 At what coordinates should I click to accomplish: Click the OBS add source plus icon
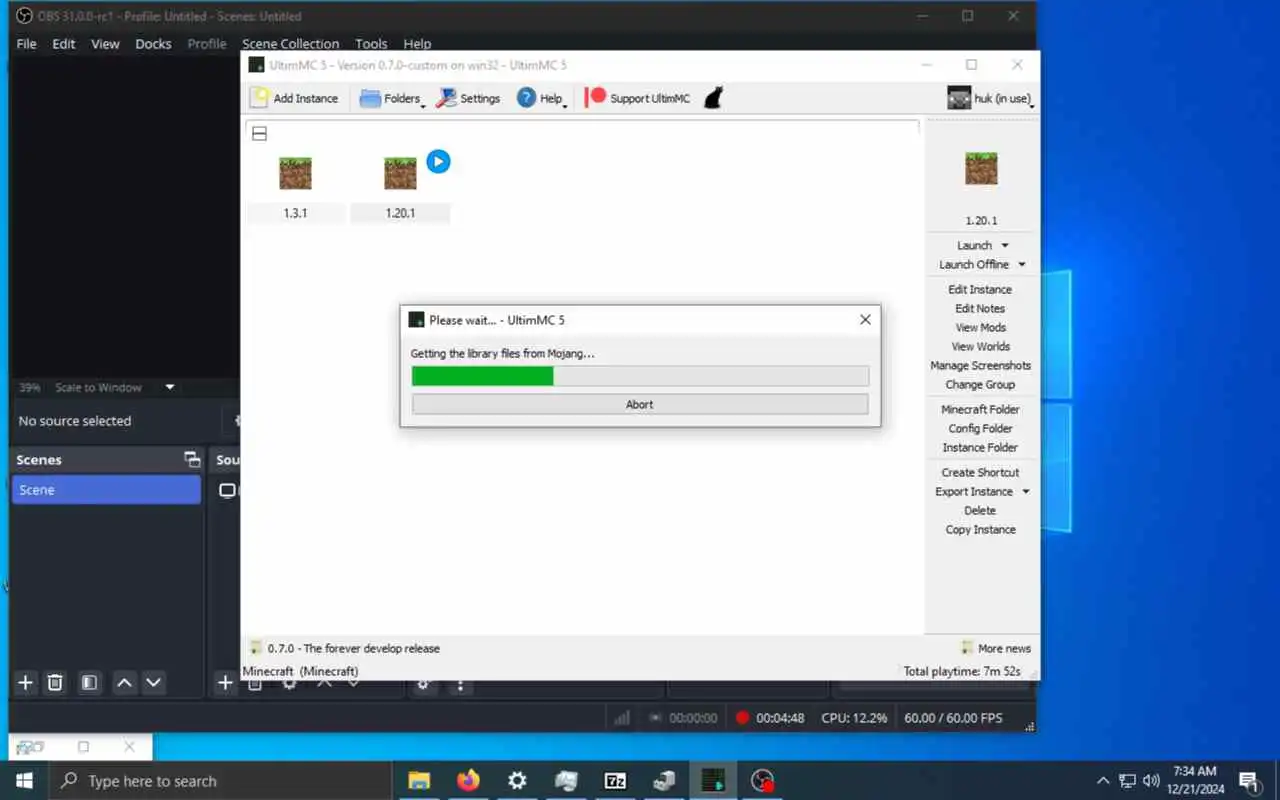[x=225, y=682]
